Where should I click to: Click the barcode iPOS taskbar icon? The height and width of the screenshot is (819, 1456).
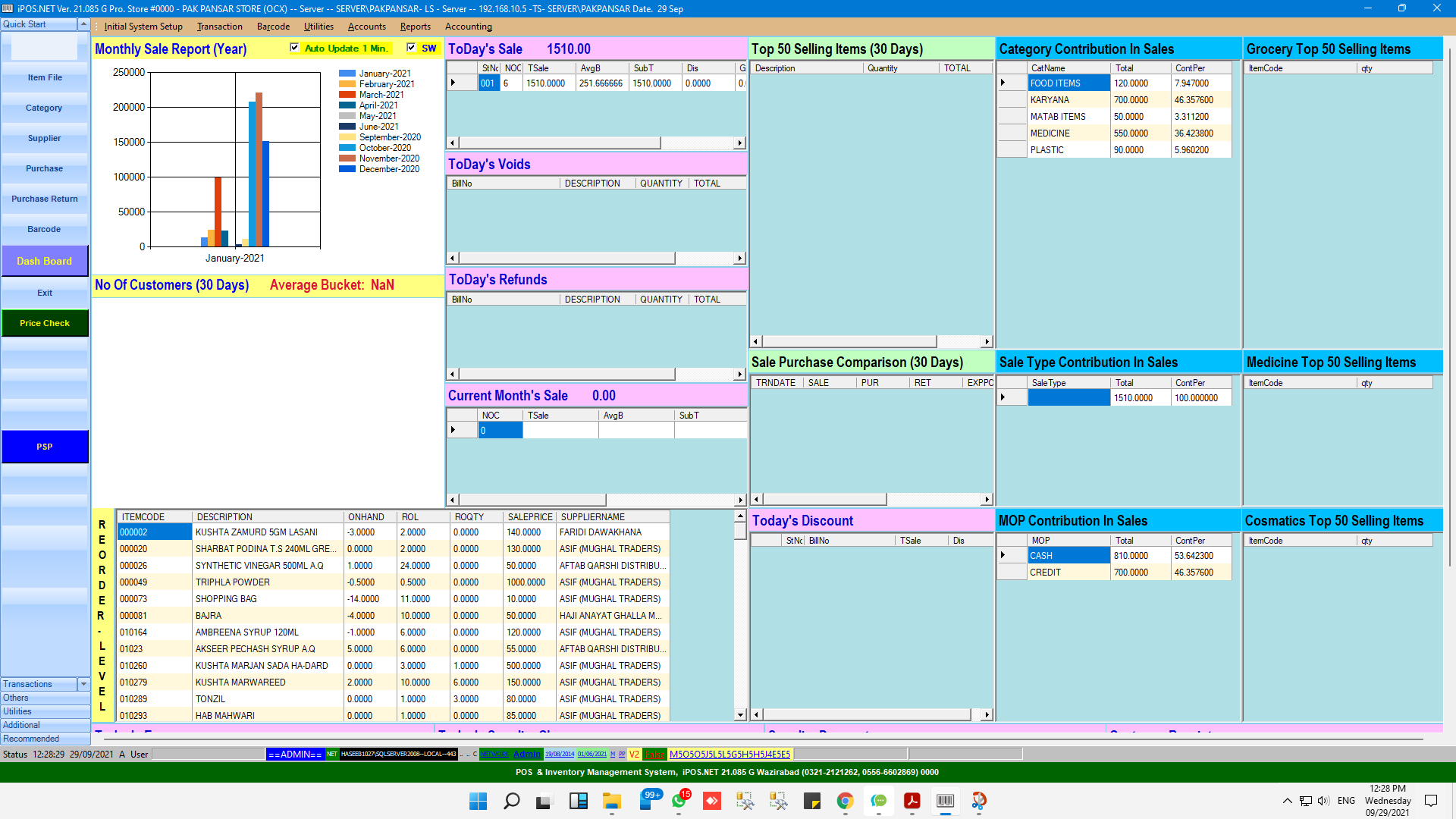945,801
